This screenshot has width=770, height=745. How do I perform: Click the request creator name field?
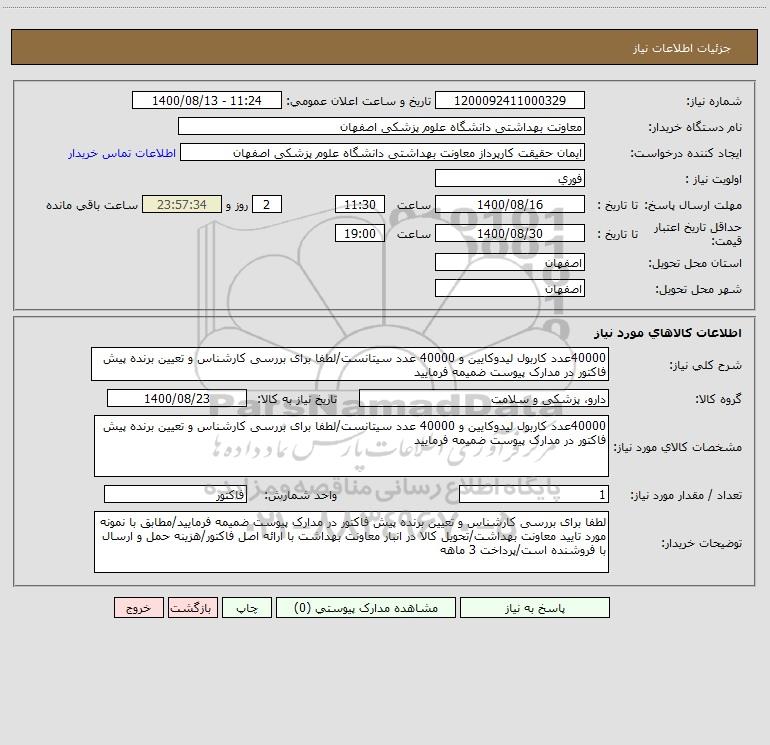click(x=383, y=152)
